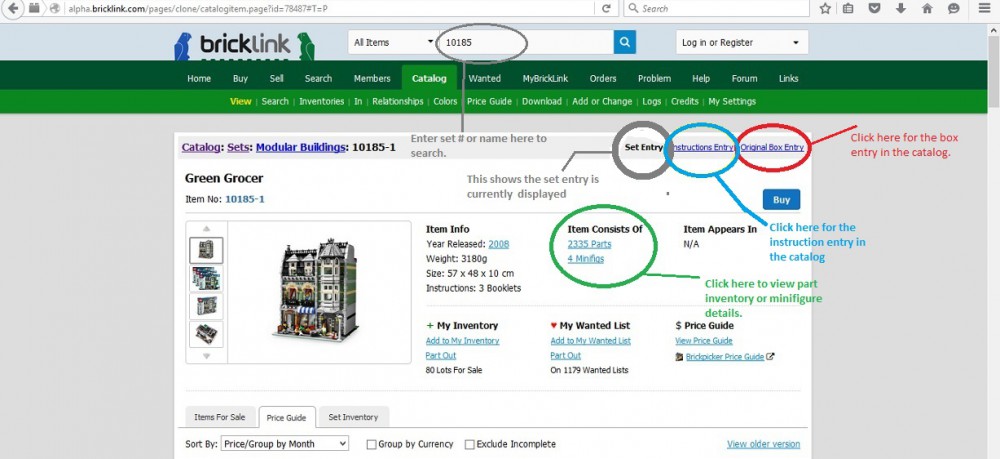Image resolution: width=1000 pixels, height=459 pixels.
Task: Click the Sets breadcrumb link
Action: [x=238, y=147]
